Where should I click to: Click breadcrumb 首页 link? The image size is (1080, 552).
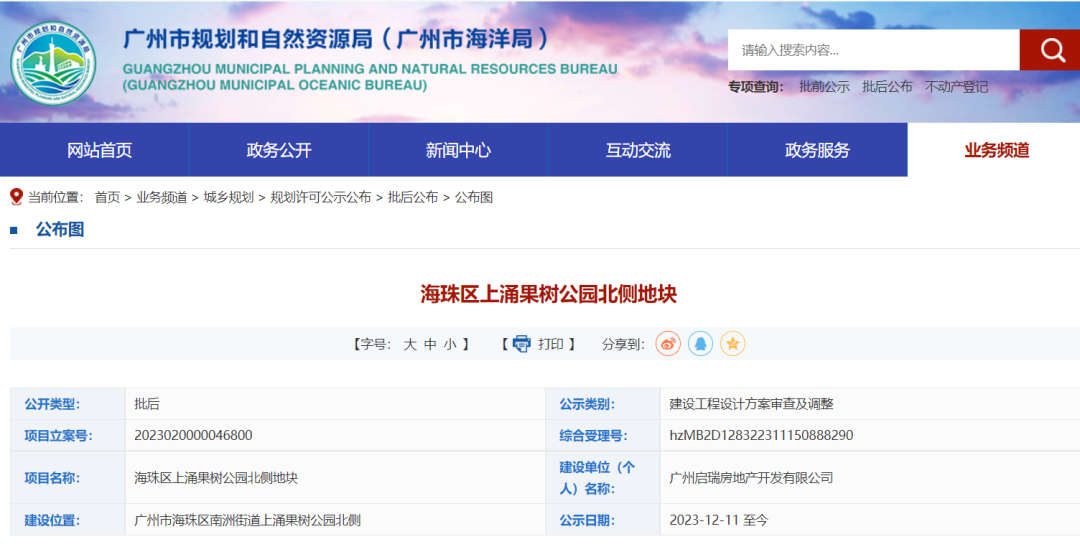pos(107,197)
